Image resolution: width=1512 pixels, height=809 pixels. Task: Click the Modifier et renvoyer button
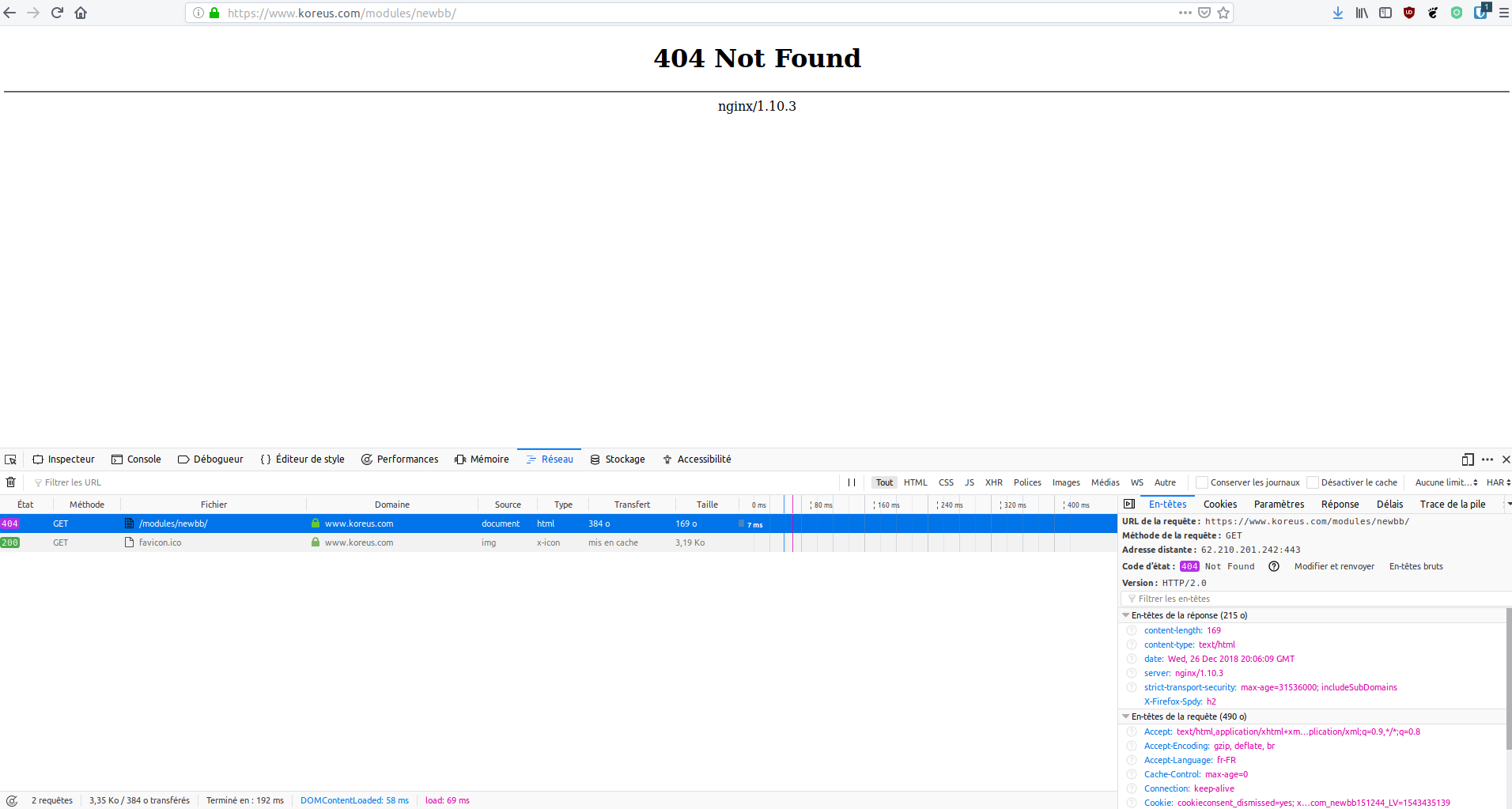pyautogui.click(x=1334, y=566)
